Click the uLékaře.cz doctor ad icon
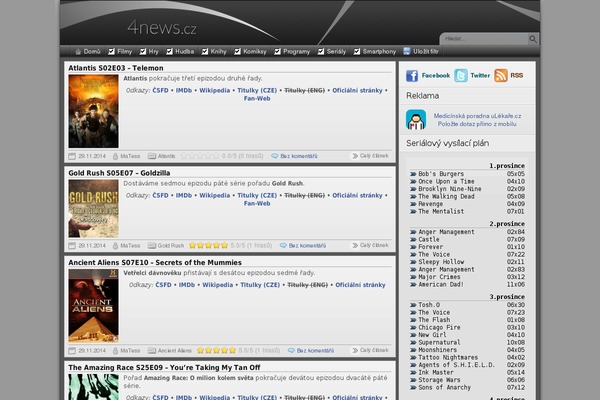Screen dimensions: 600x400 point(416,120)
